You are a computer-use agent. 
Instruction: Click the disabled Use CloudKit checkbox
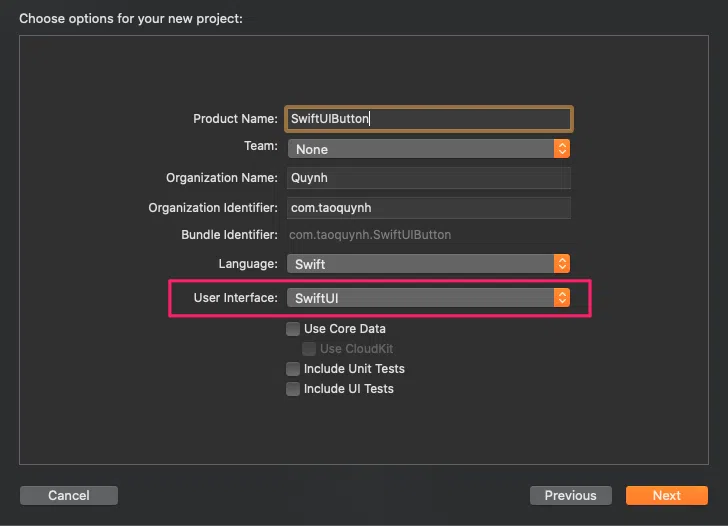[309, 349]
